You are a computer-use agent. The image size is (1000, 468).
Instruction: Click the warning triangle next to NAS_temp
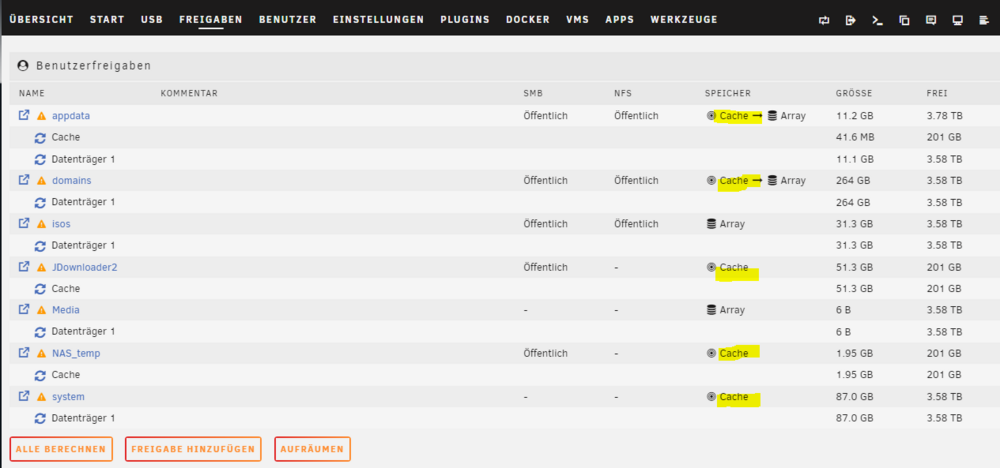click(41, 354)
